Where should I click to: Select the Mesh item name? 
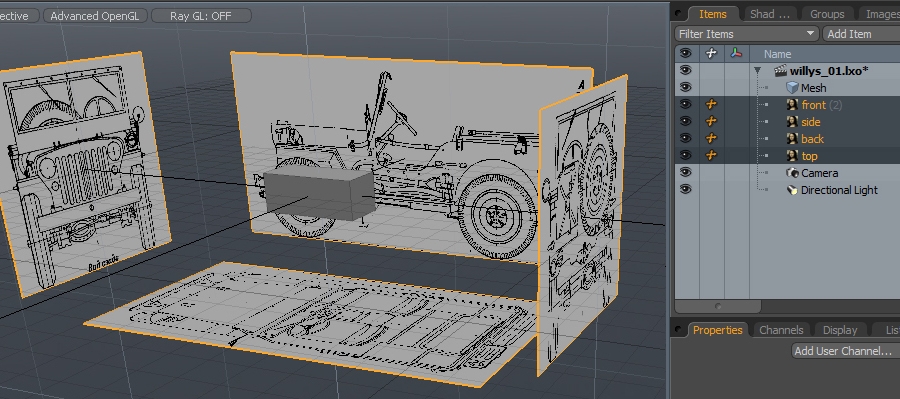[813, 88]
